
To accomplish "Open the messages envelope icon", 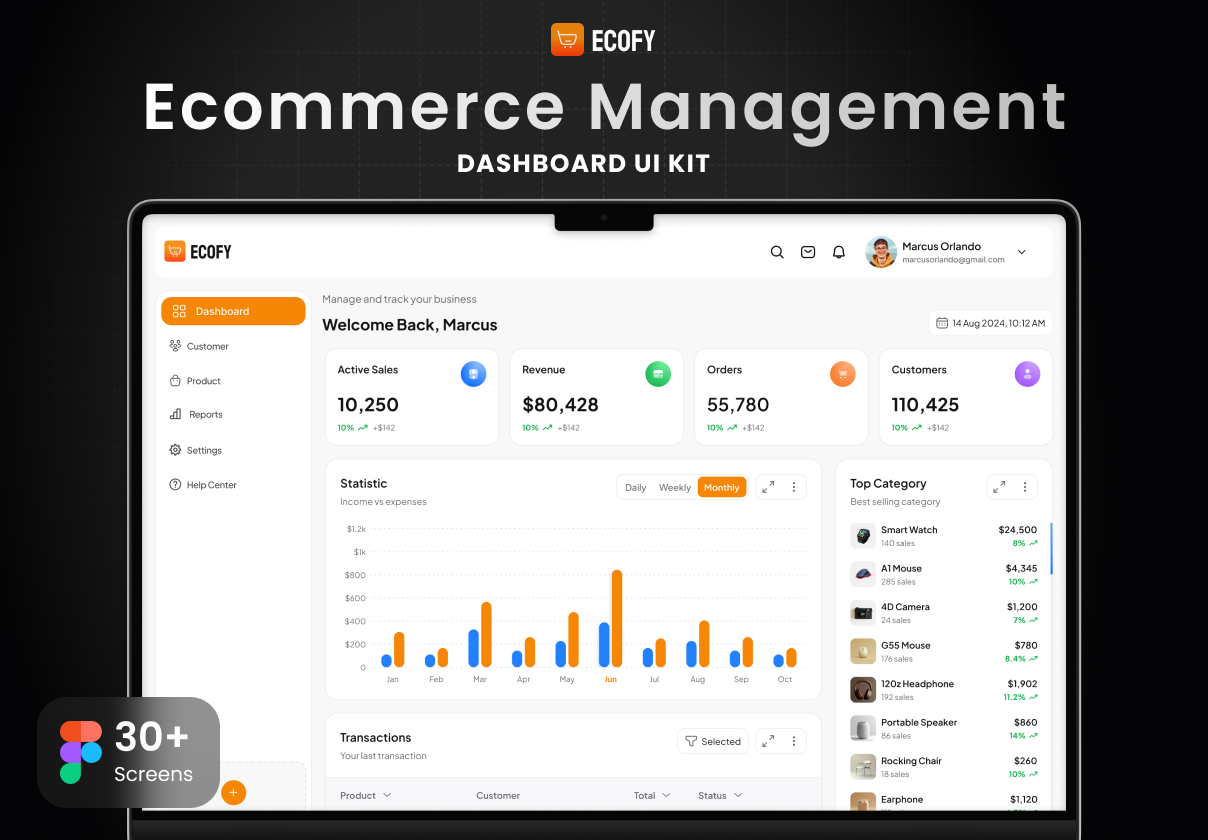I will click(x=808, y=252).
